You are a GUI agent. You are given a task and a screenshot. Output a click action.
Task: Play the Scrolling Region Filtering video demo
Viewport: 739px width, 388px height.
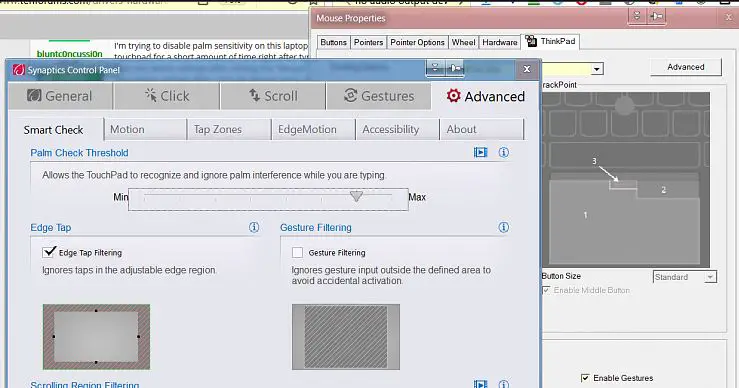point(480,384)
